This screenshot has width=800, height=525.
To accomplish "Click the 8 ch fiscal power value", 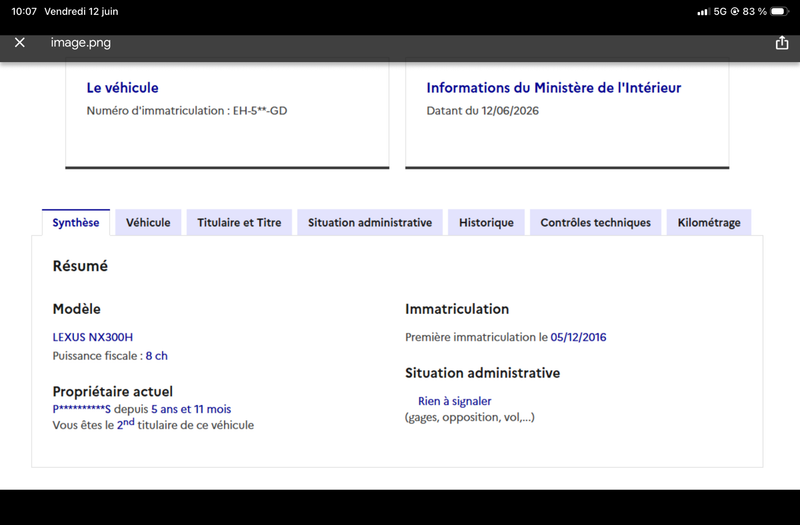I will coord(157,356).
